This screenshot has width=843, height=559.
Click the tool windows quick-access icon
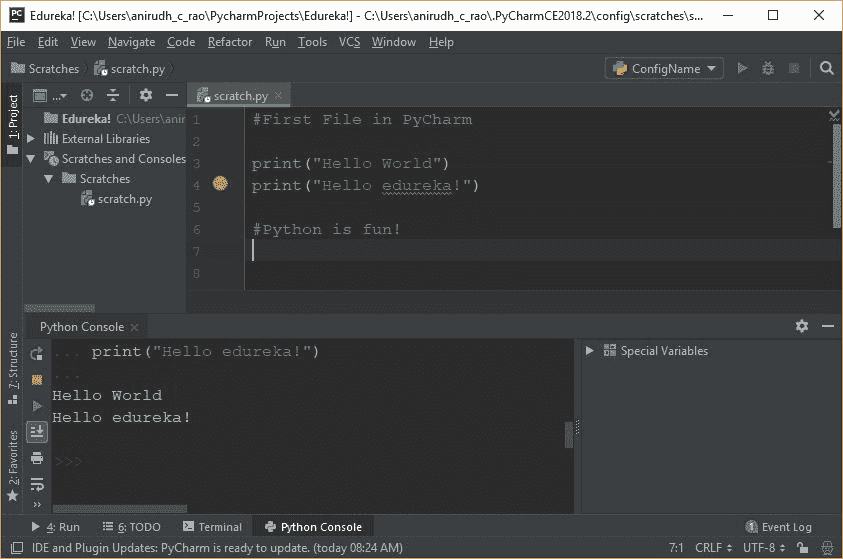tap(17, 548)
